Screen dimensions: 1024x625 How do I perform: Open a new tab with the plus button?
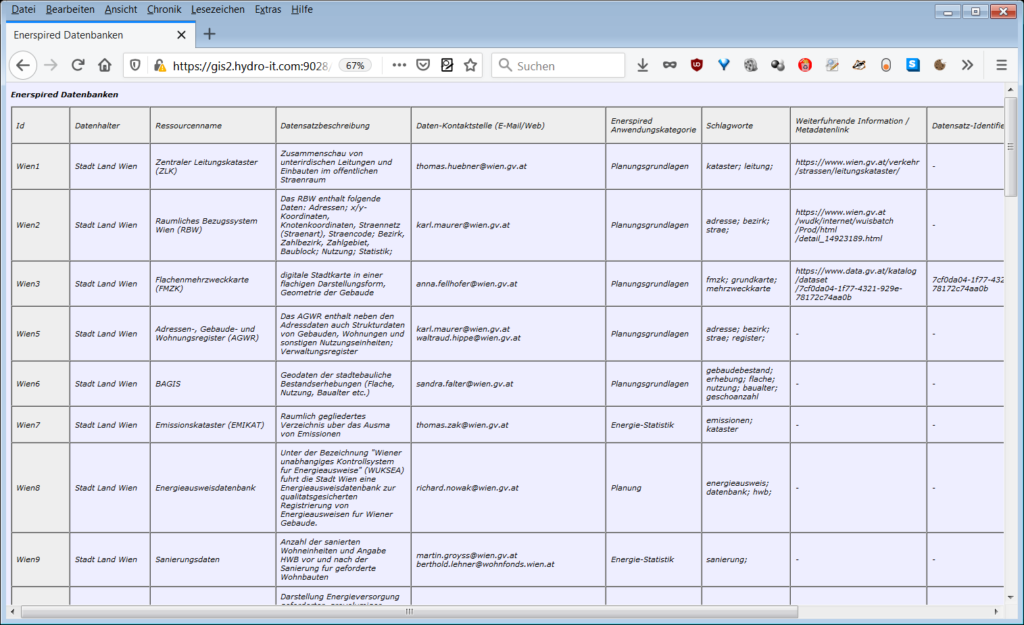[209, 34]
